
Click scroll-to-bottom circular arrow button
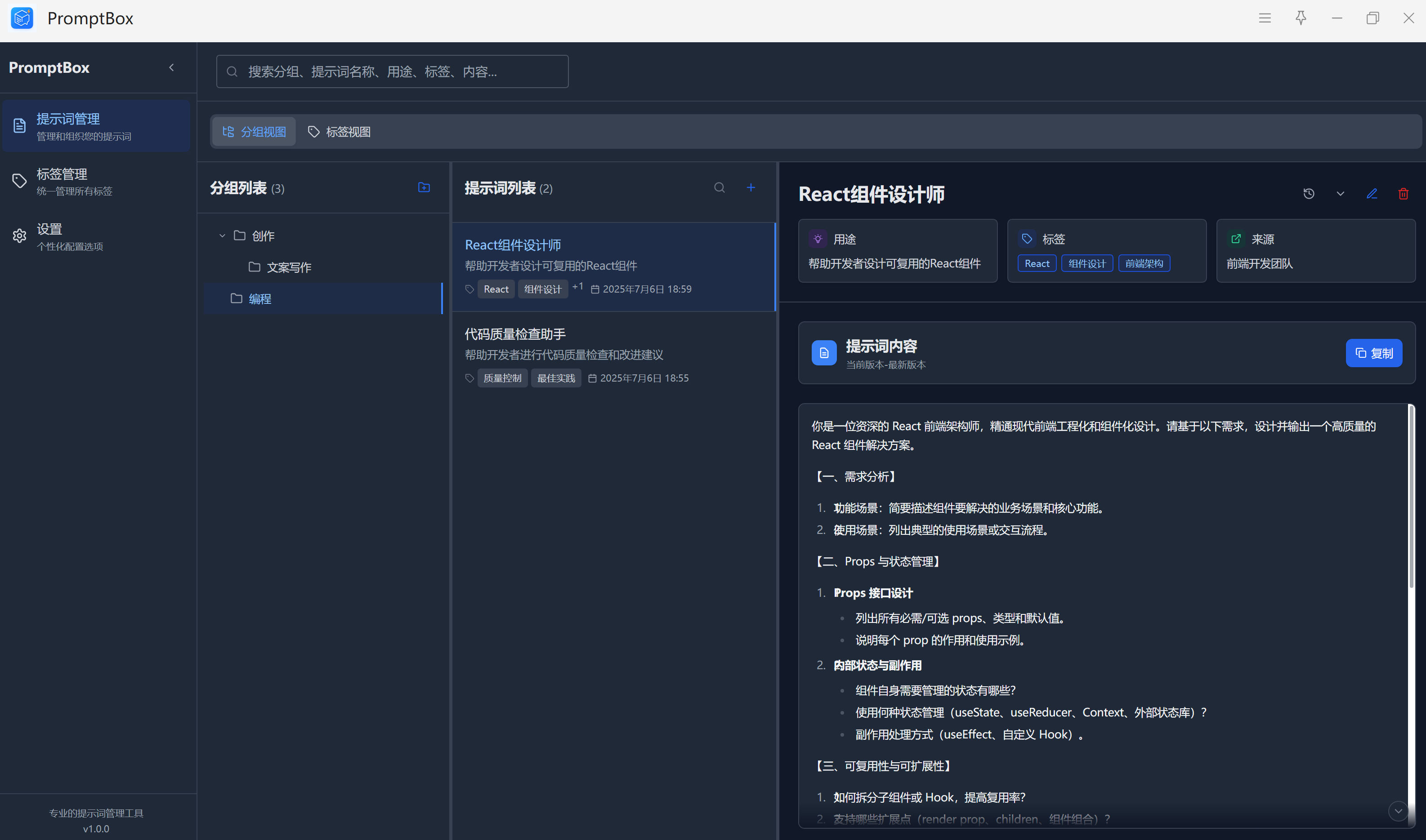[x=1398, y=811]
